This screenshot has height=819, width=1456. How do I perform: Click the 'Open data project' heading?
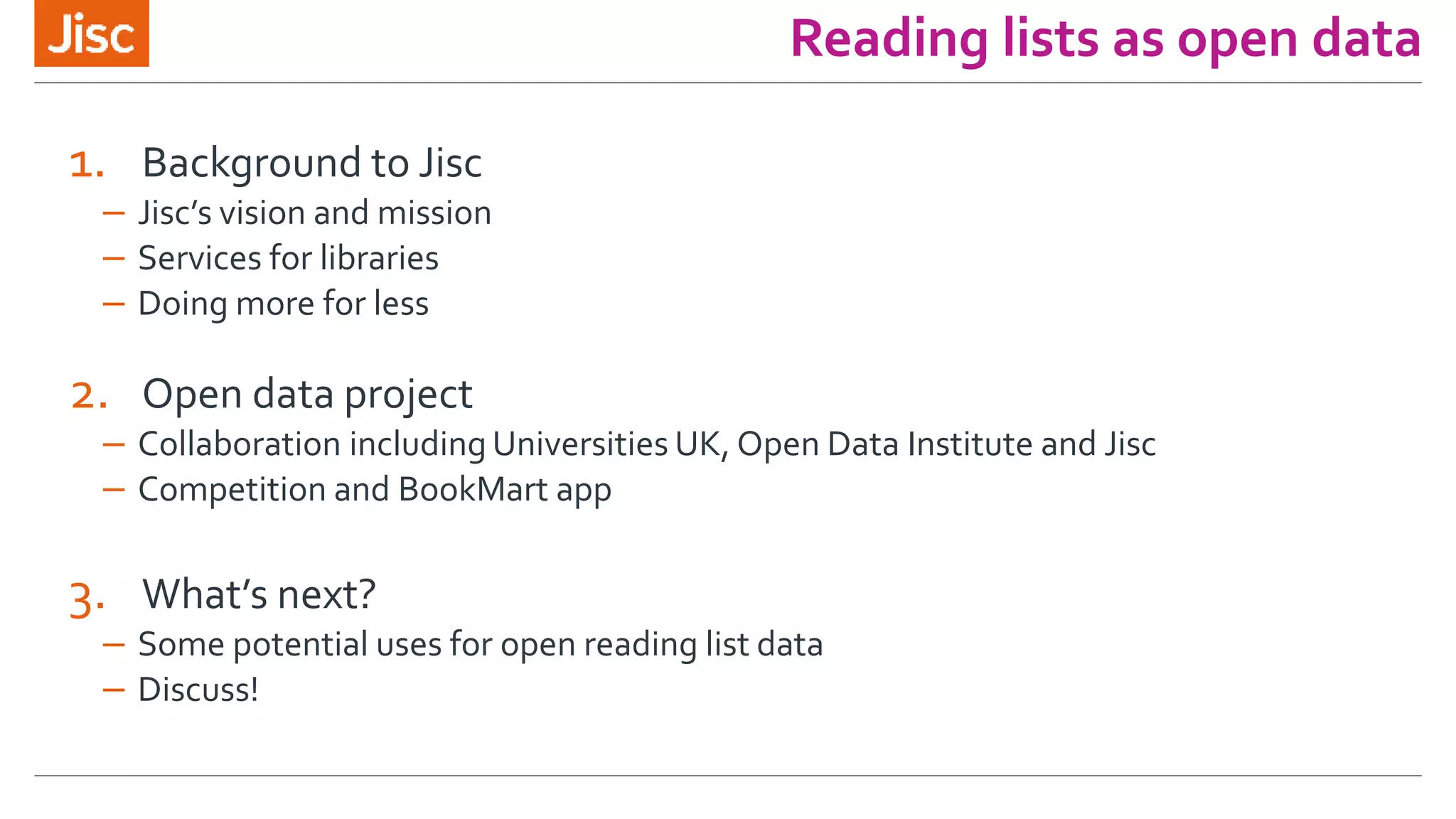click(x=307, y=394)
